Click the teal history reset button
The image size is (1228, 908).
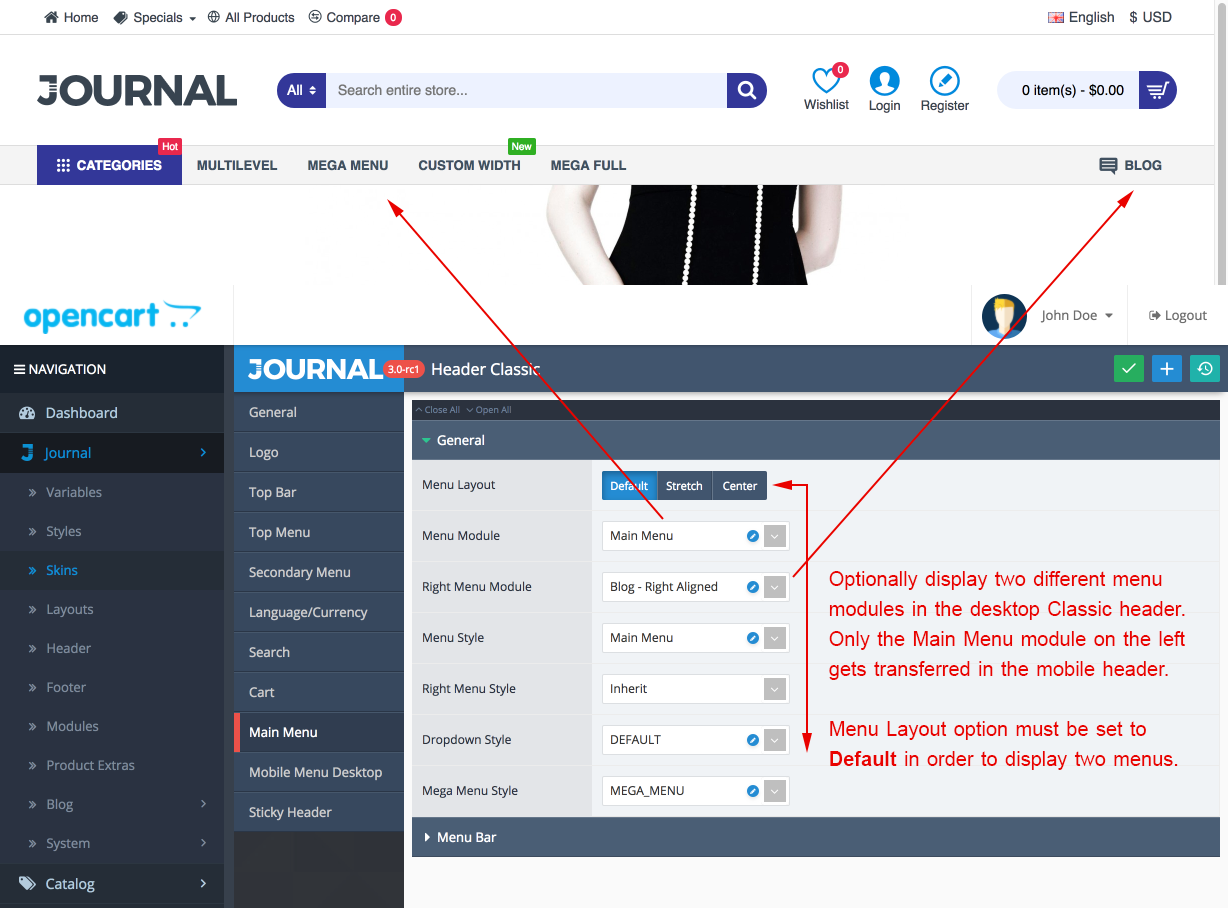tap(1205, 368)
